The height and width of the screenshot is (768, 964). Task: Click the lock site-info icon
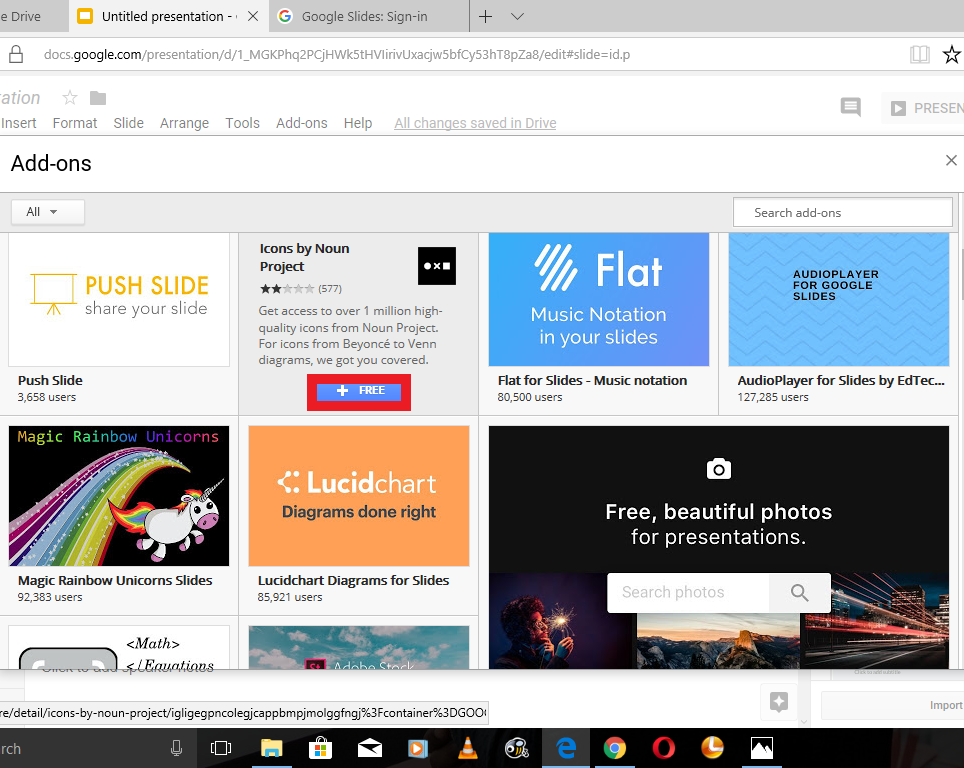(x=16, y=55)
